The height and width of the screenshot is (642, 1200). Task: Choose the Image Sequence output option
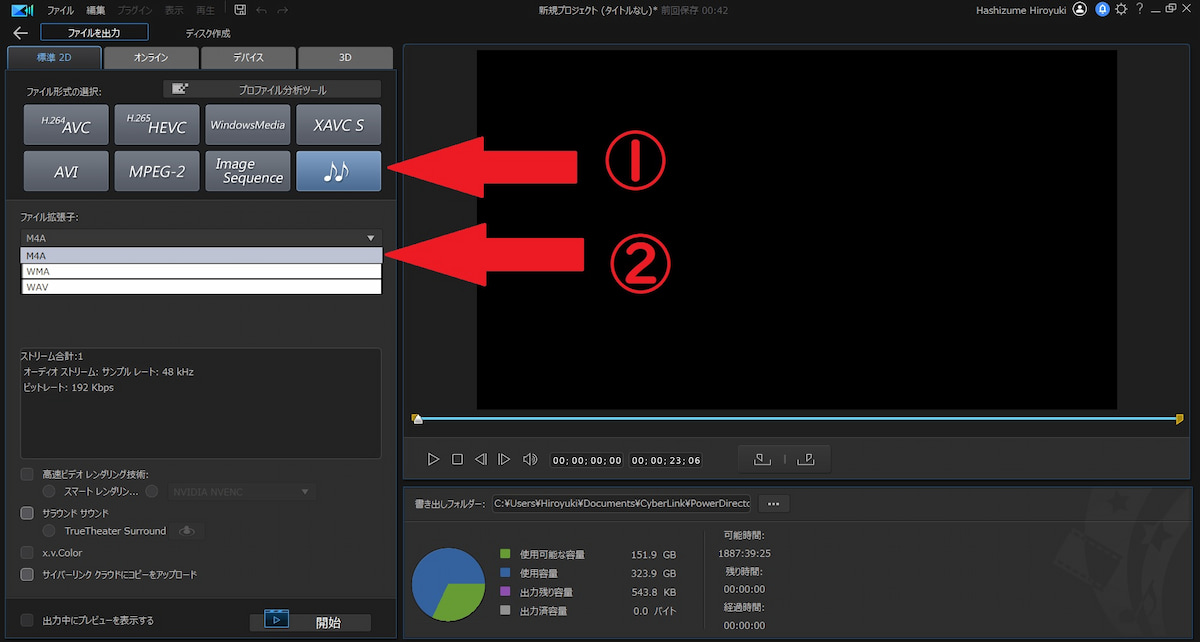click(x=247, y=170)
